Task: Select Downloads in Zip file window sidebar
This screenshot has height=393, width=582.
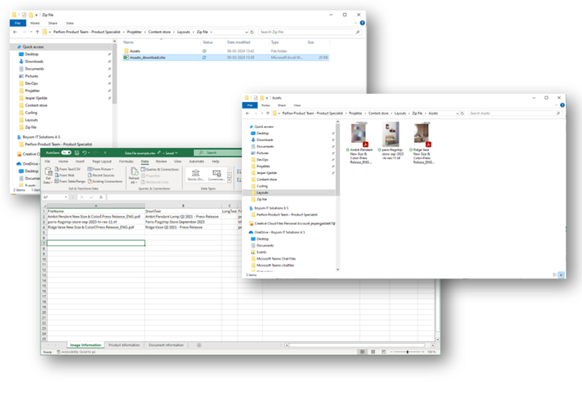Action: [34, 61]
